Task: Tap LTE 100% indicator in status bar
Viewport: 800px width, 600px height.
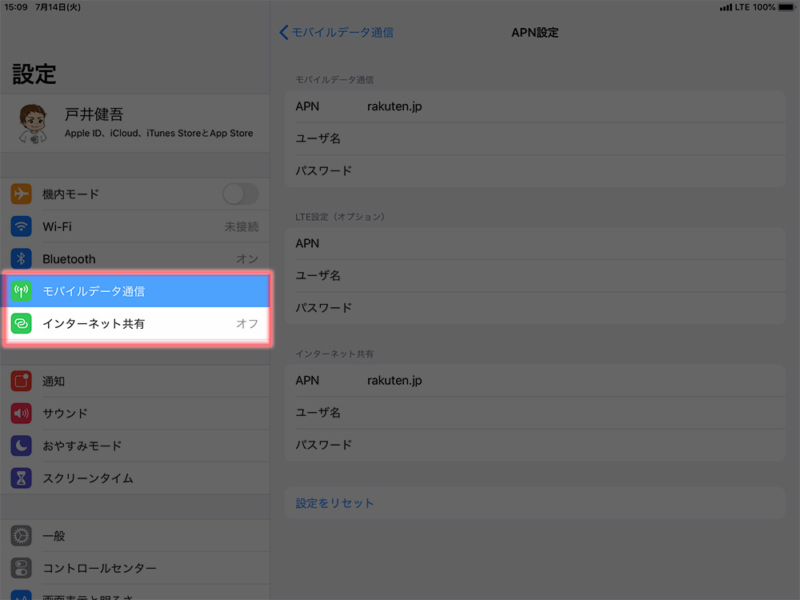Action: click(755, 7)
